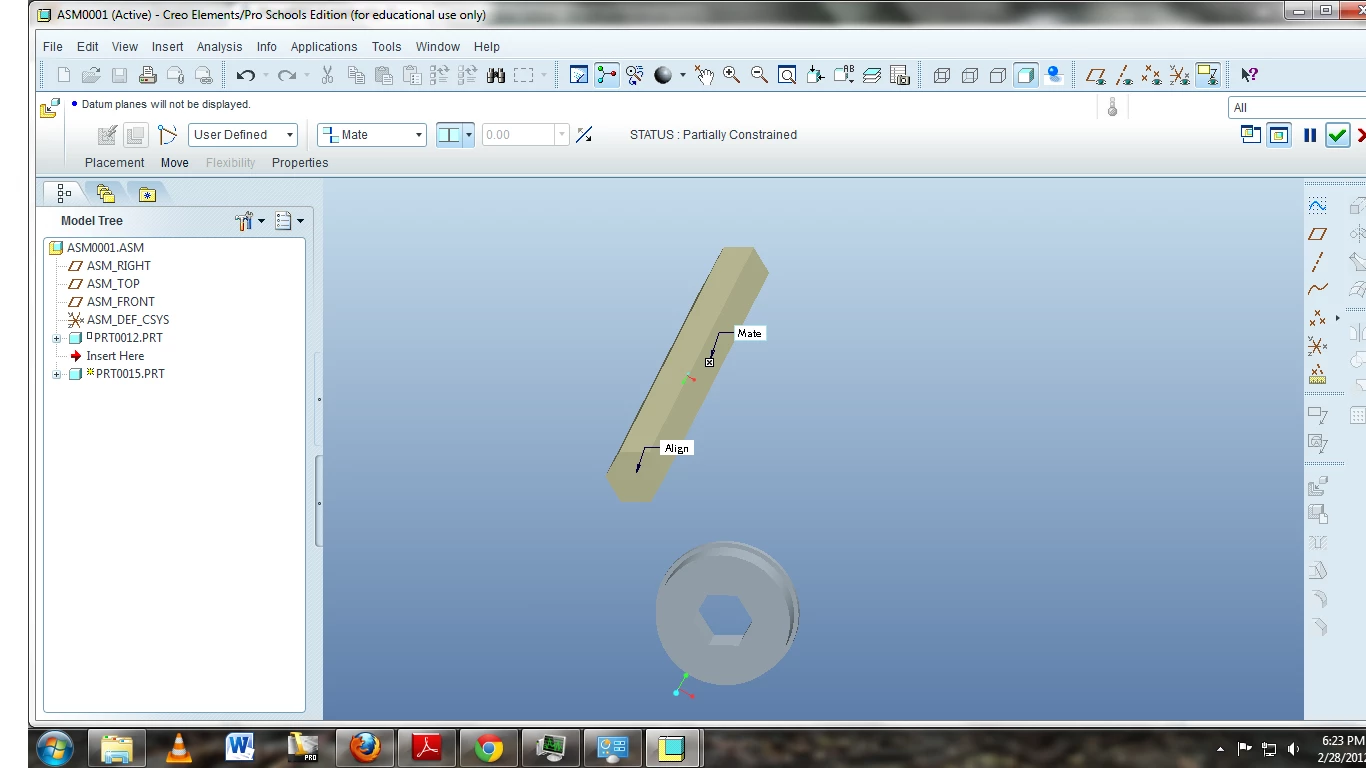Screen dimensions: 1366x768
Task: Click the pause icon in dashboard
Action: 1310,135
